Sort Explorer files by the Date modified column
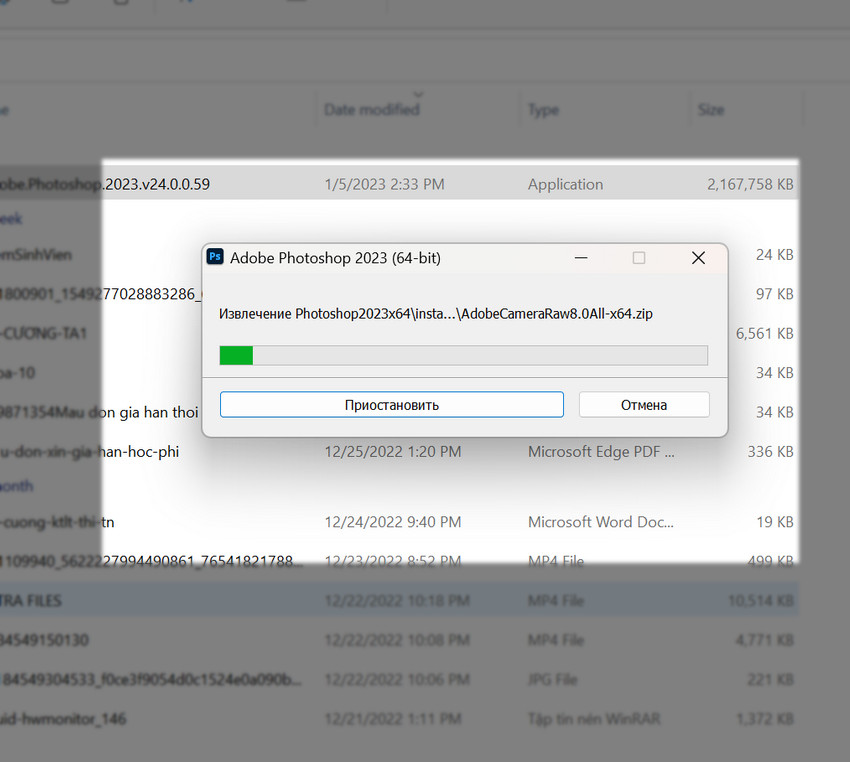Viewport: 850px width, 762px height. tap(372, 109)
